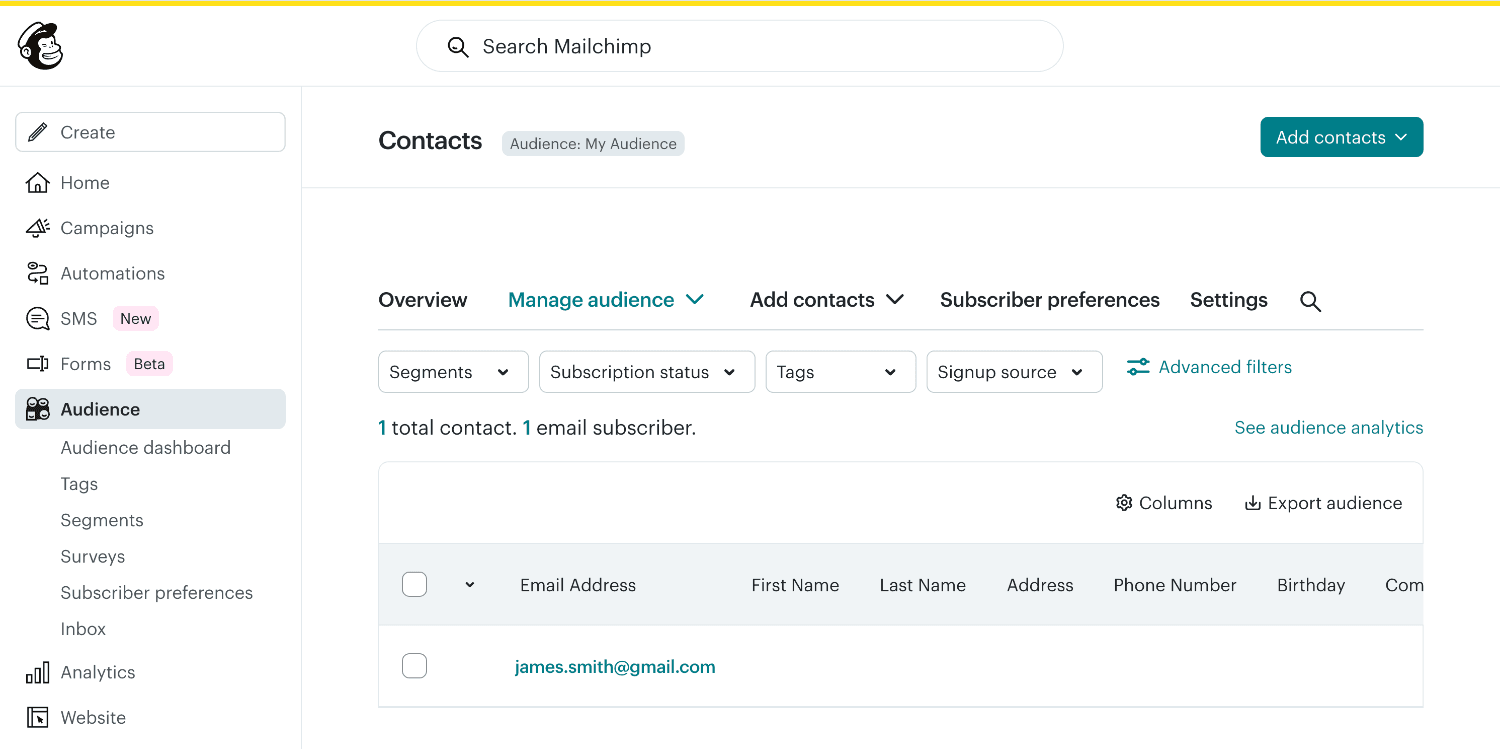This screenshot has height=749, width=1500.
Task: Open the james.smith@gmail.com contact link
Action: tap(615, 667)
